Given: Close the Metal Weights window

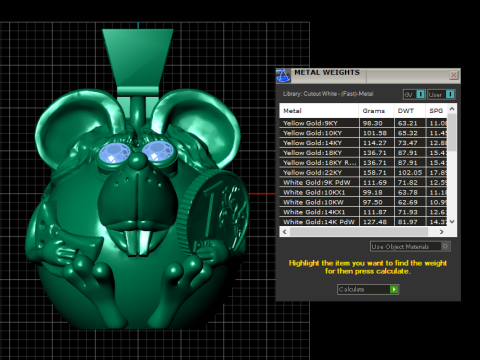Looking at the screenshot, I should point(453,75).
